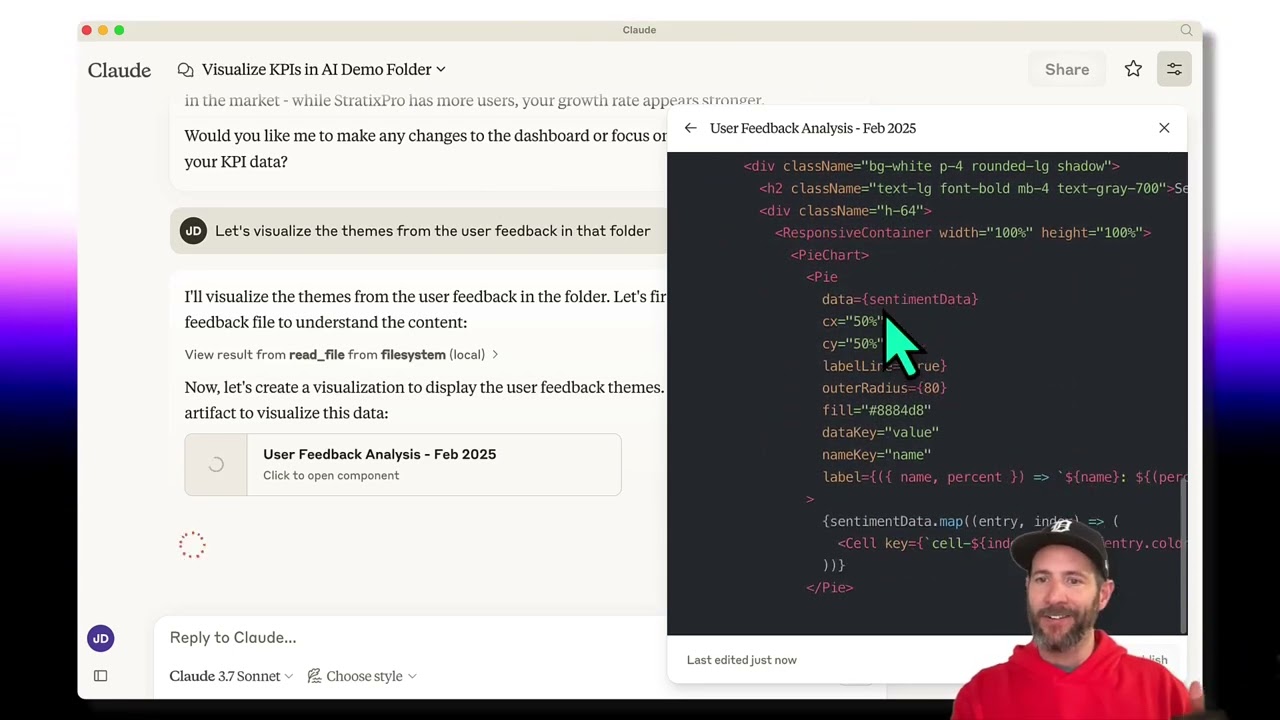Toggle the sidebar panel icon at bottom left
Viewport: 1280px width, 720px height.
coord(100,676)
